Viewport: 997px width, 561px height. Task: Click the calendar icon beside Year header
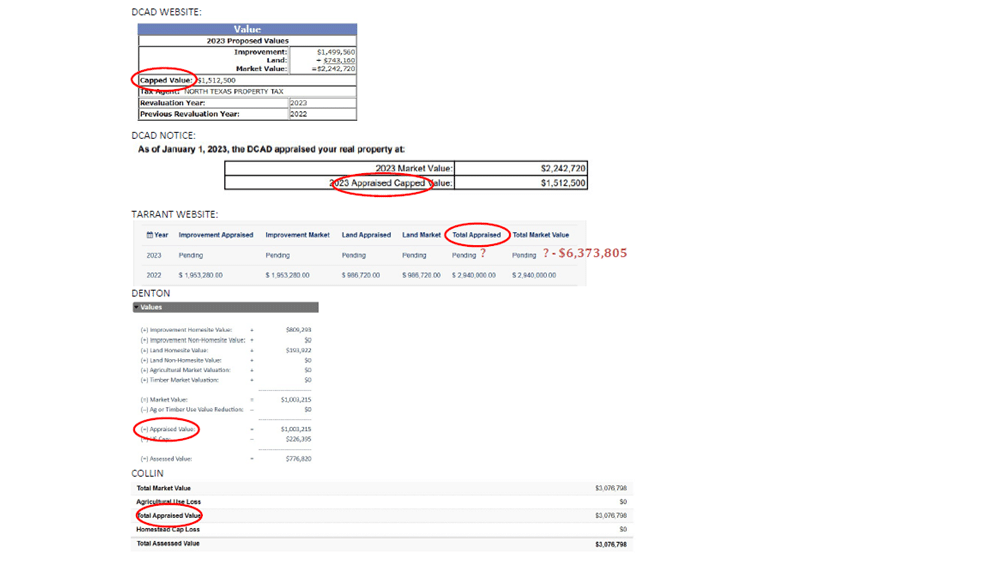(x=150, y=235)
